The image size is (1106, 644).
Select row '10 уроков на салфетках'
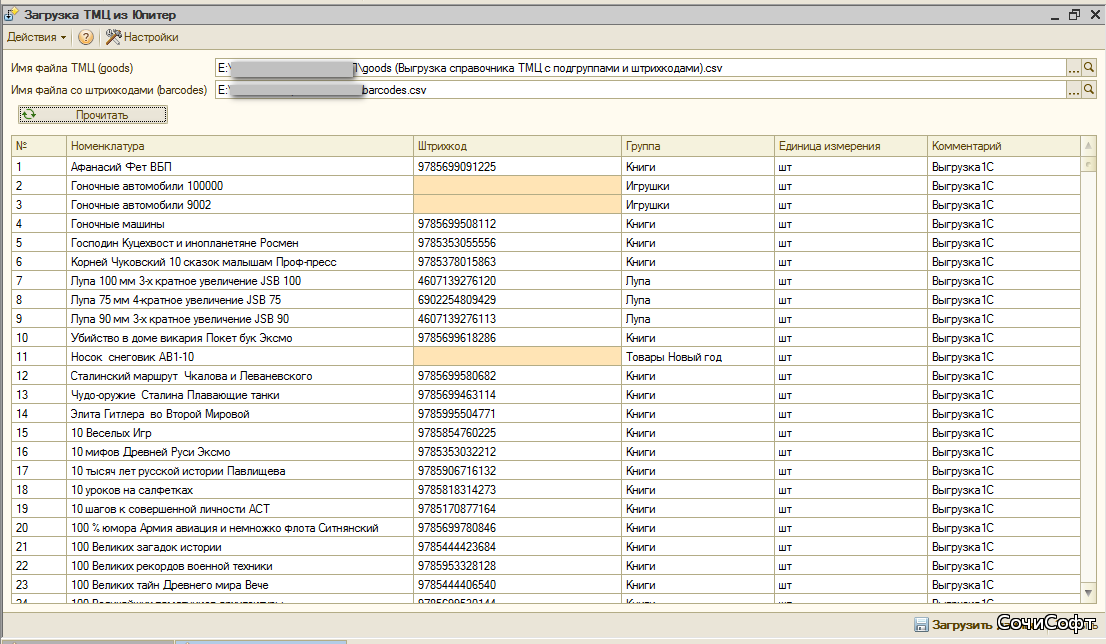[x=546, y=491]
